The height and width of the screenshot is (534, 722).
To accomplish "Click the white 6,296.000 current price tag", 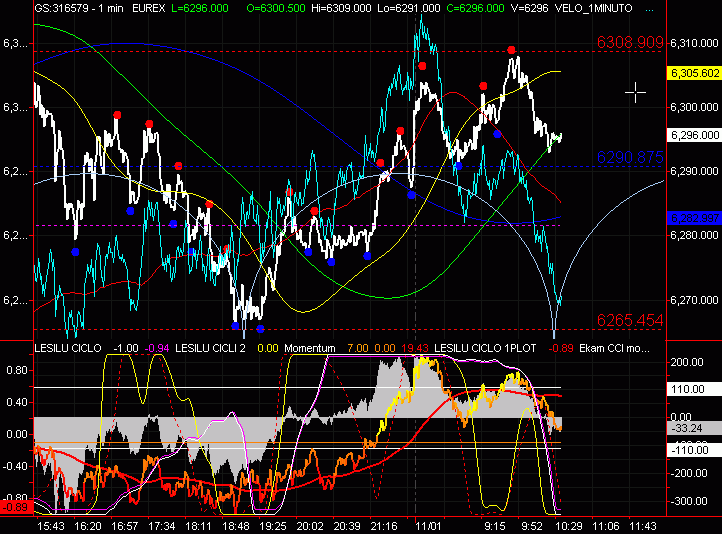I will pos(694,135).
